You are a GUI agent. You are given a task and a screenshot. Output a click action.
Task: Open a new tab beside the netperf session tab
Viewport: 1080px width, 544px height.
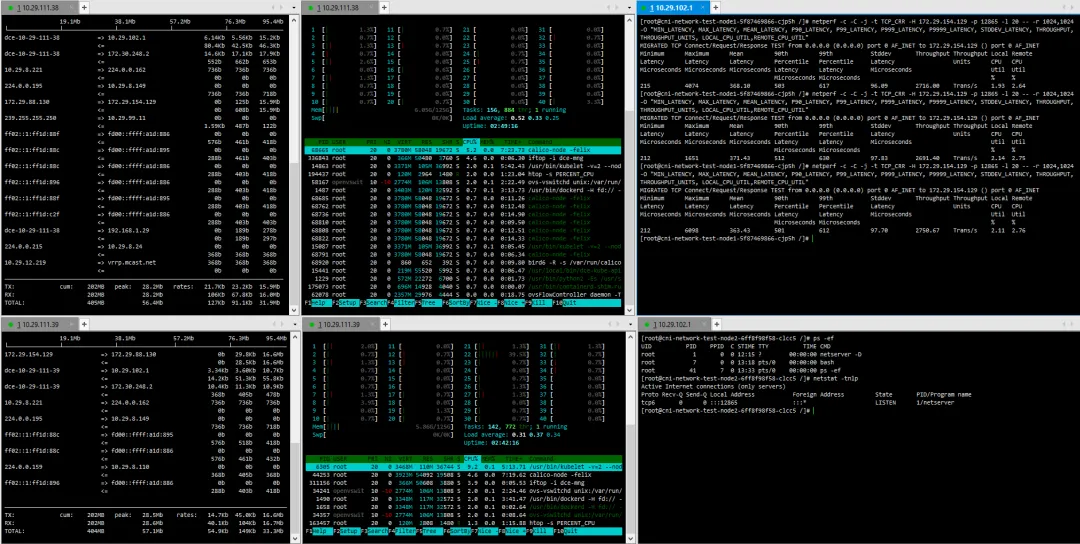tap(716, 7)
